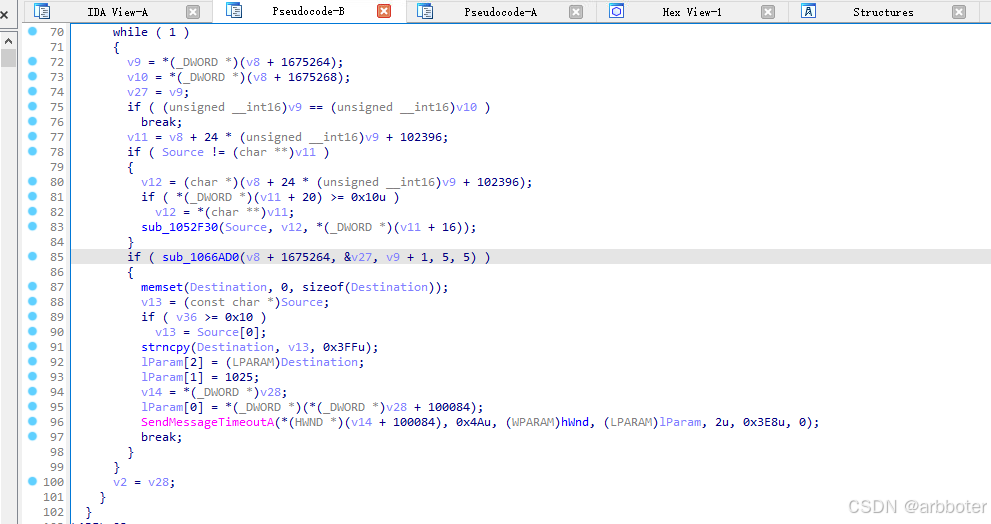Toggle breakpoint dot on line 85
Viewport: 991px width, 524px height.
click(32, 256)
